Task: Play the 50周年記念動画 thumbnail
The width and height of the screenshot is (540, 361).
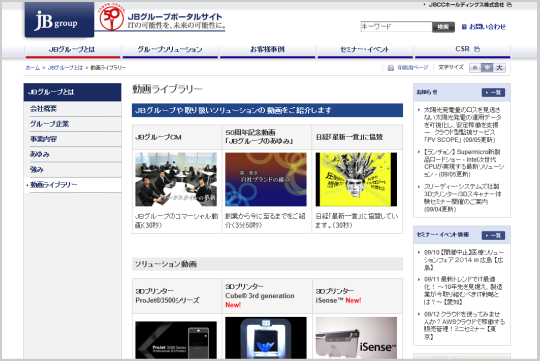Action: point(266,179)
